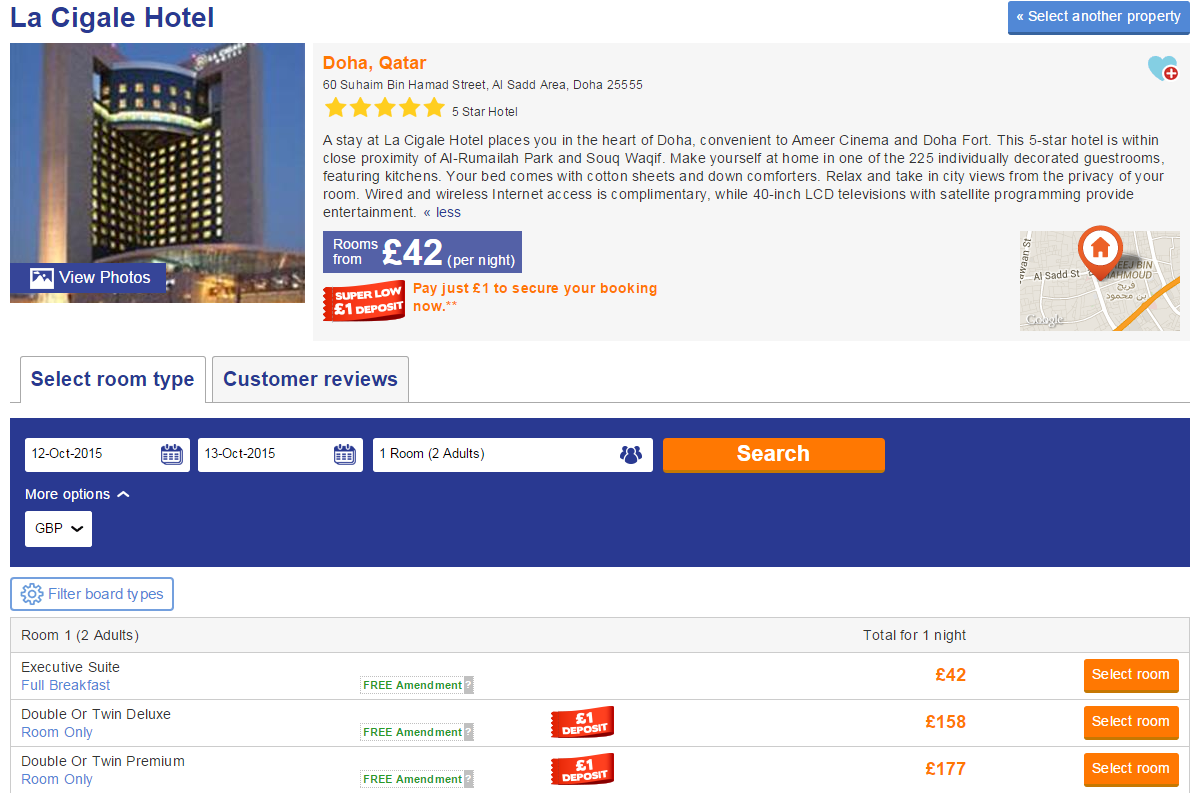Click the hotel street address text
This screenshot has height=793, width=1198.
482,85
